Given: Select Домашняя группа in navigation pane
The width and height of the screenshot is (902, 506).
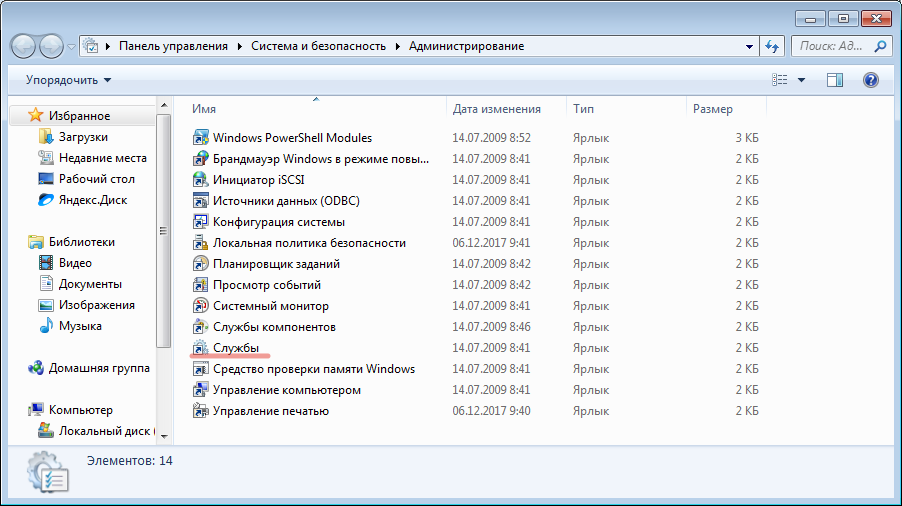Looking at the screenshot, I should point(99,367).
